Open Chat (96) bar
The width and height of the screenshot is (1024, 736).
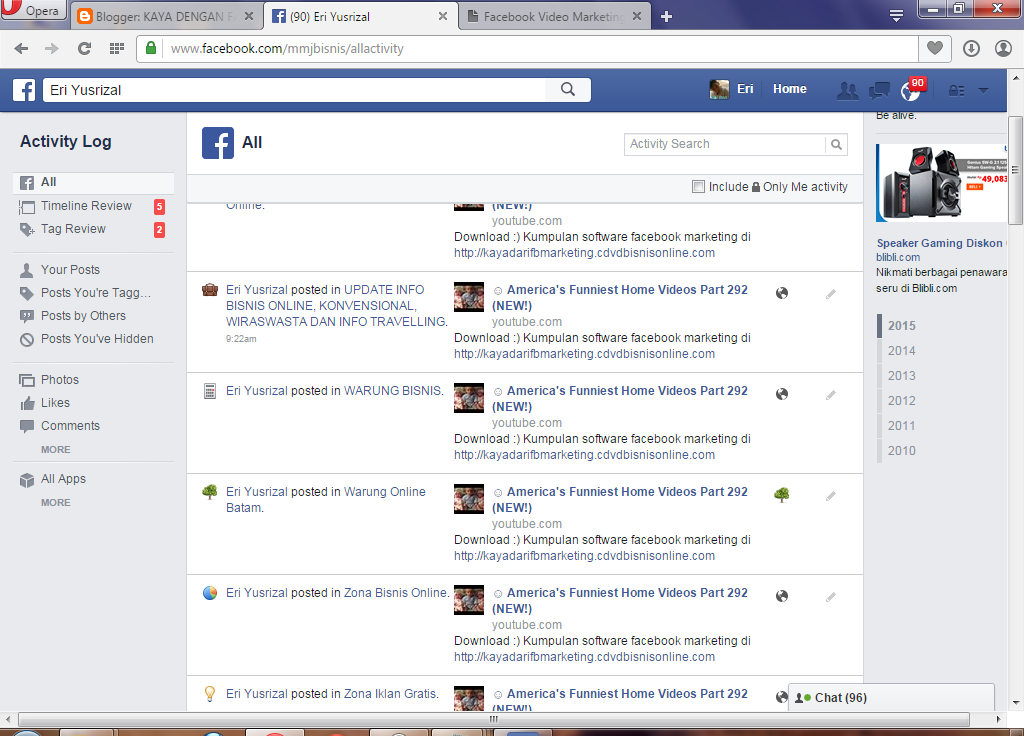pos(891,697)
